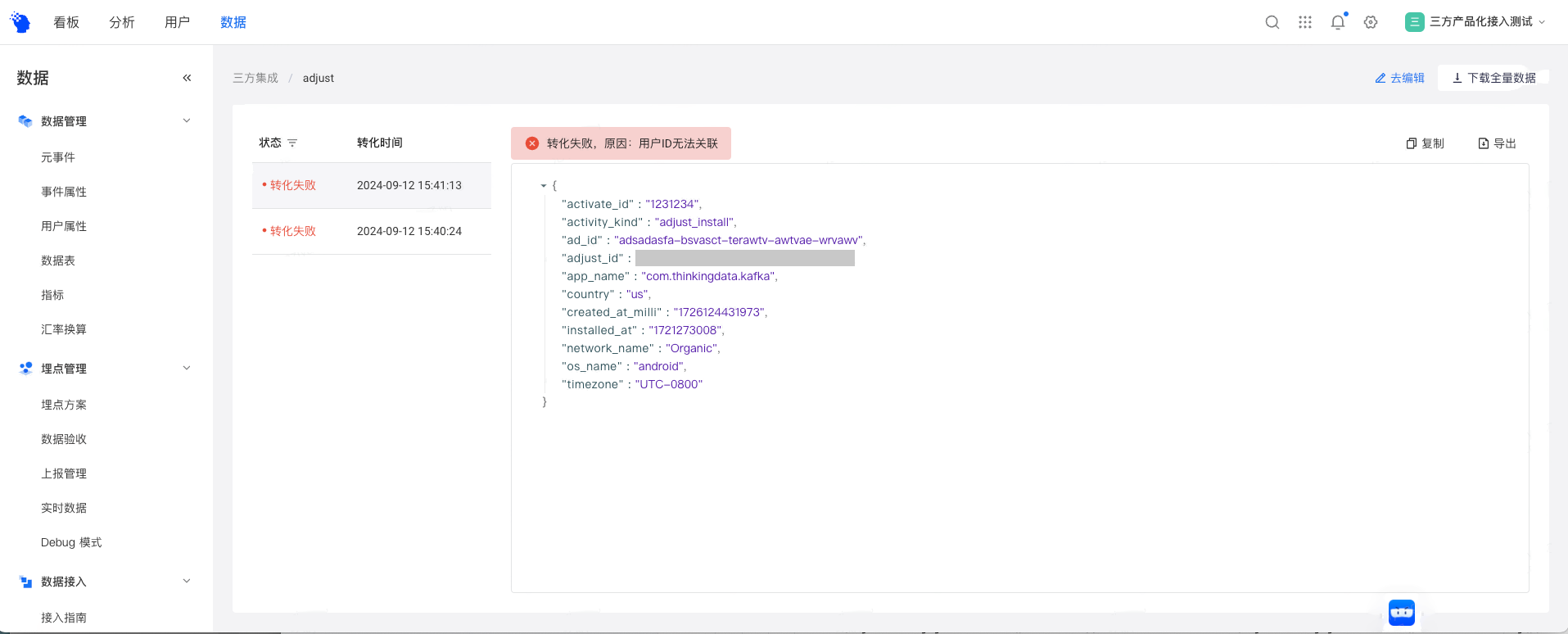Image resolution: width=1568 pixels, height=634 pixels.
Task: Open the settings gear icon
Action: 1371,22
